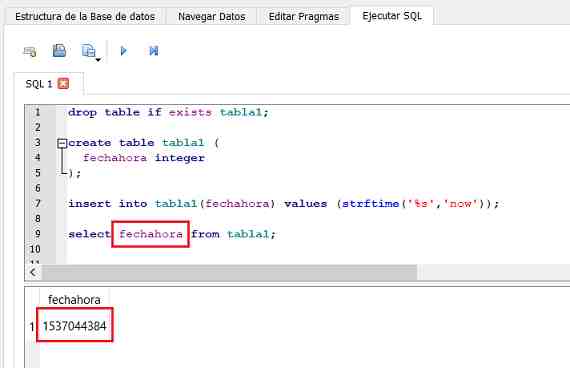Open the save results dropdown arrow
The height and width of the screenshot is (368, 570).
[98, 60]
